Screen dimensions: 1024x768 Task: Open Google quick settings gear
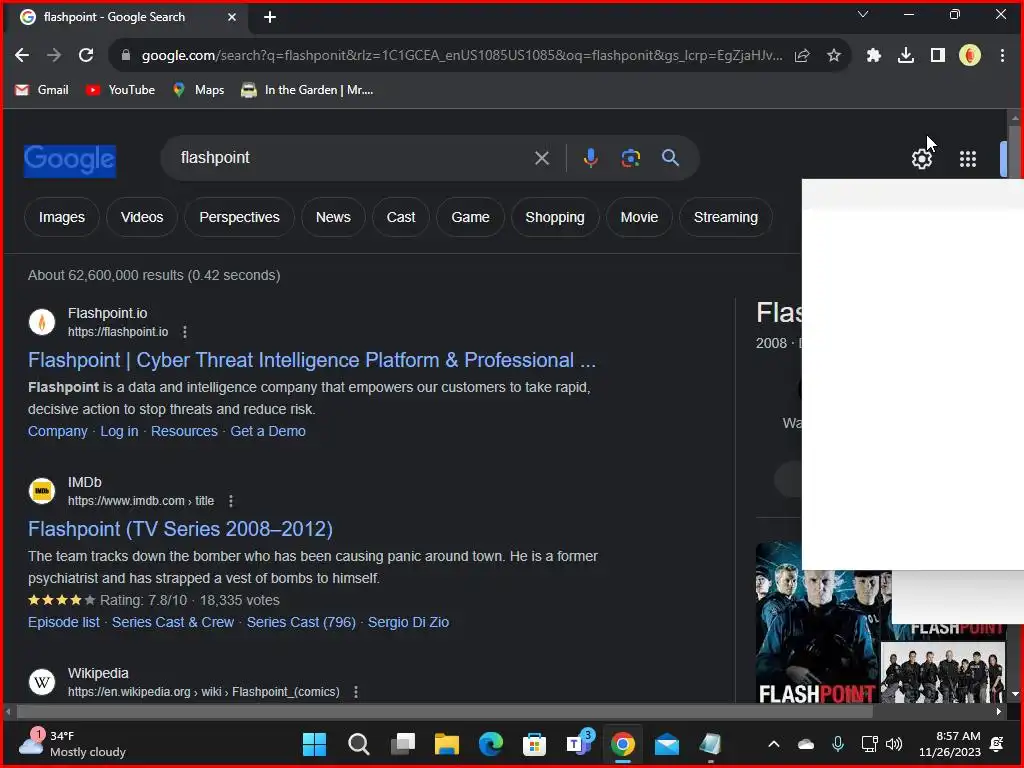[x=921, y=159]
